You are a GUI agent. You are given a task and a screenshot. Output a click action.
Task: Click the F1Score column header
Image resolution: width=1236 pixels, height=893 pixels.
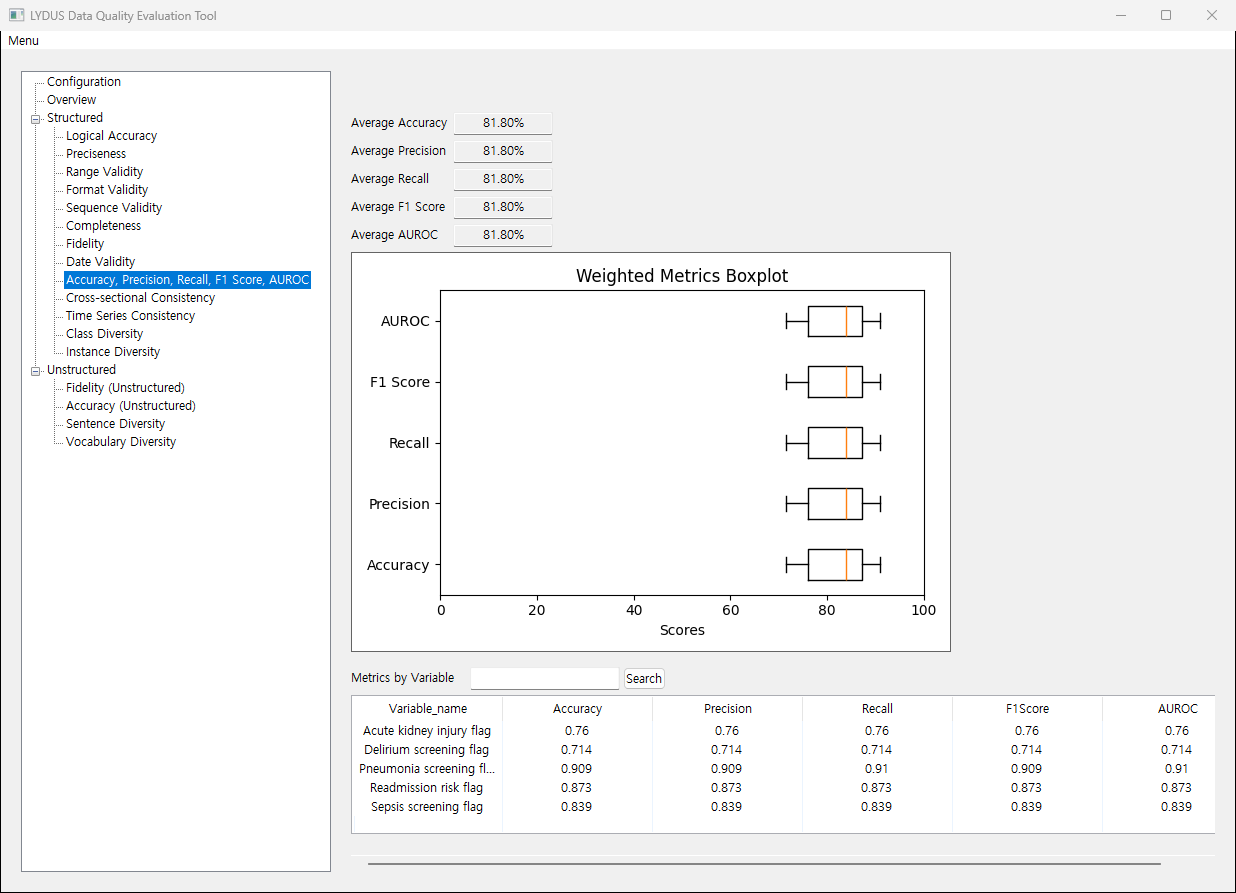coord(1028,709)
